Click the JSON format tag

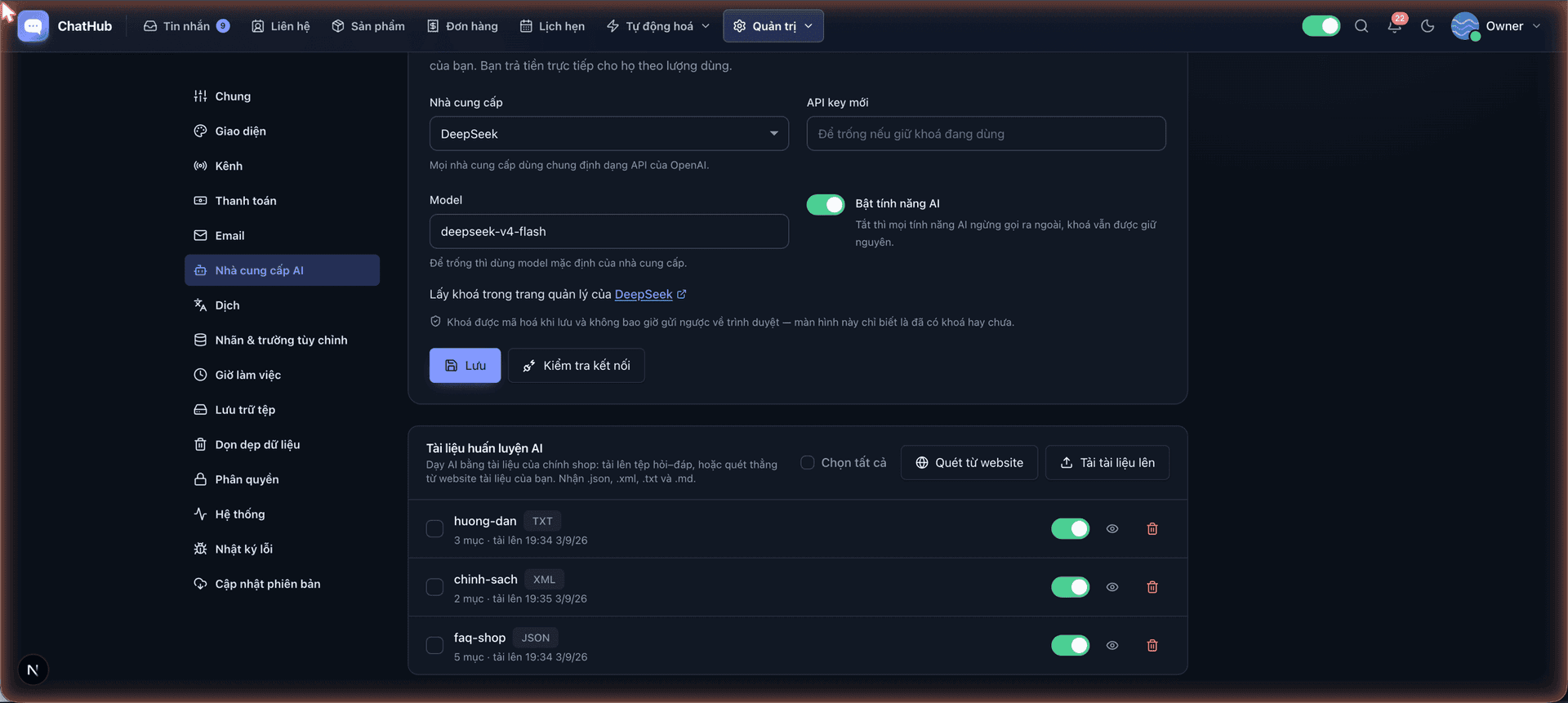point(536,638)
